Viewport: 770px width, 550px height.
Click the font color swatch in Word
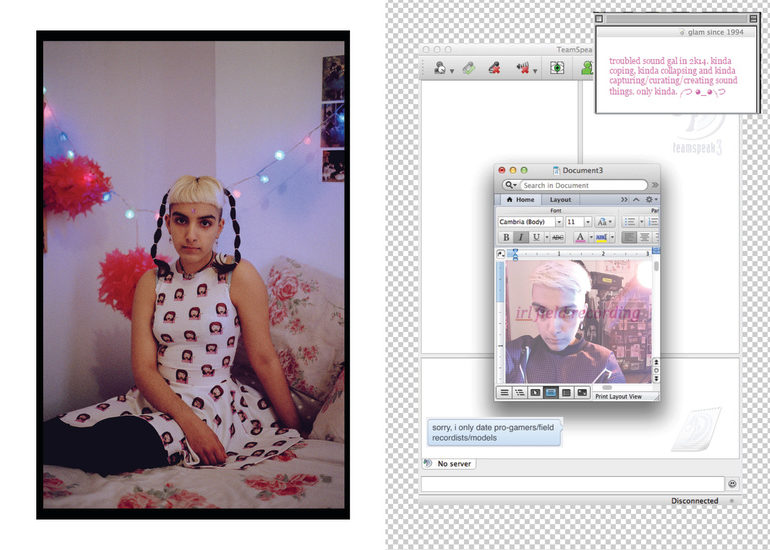point(581,238)
